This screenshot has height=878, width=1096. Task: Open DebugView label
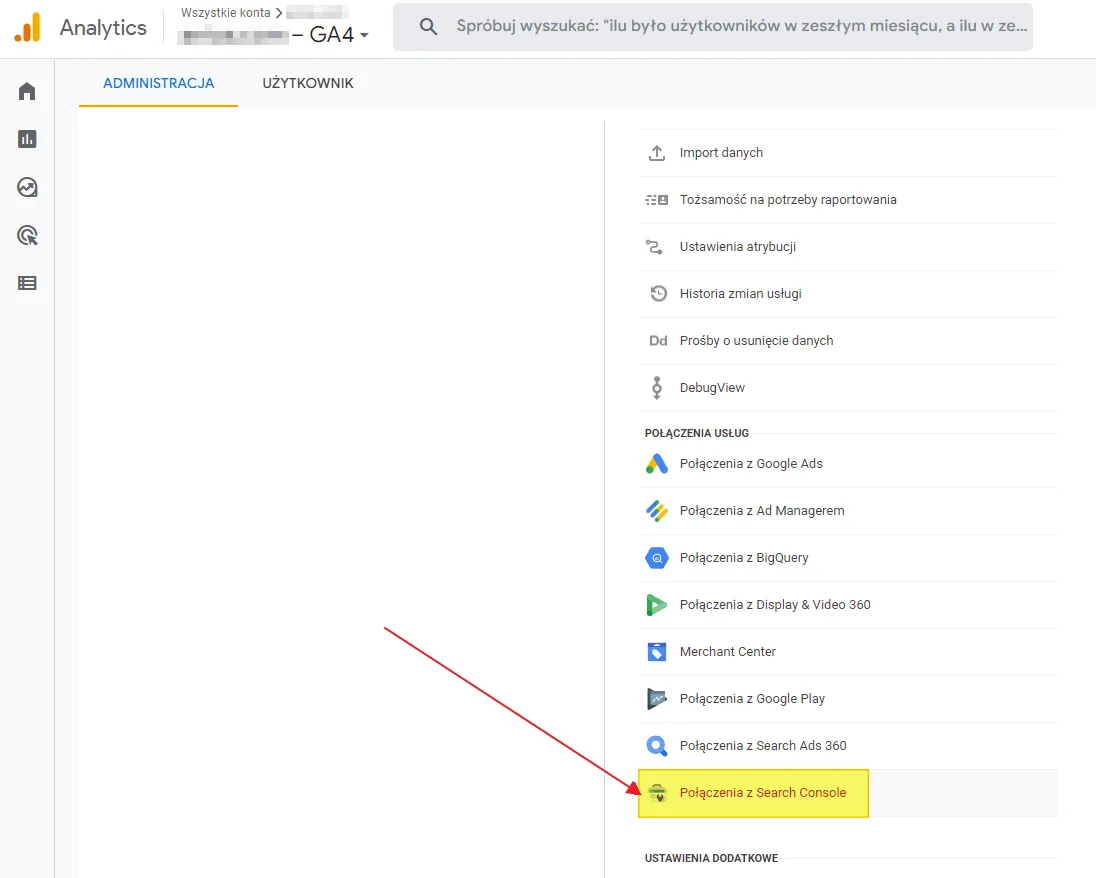tap(712, 387)
